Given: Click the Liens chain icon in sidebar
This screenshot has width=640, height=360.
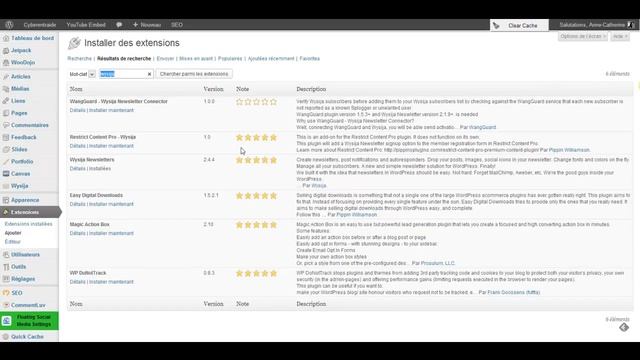Looking at the screenshot, I should coord(6,101).
